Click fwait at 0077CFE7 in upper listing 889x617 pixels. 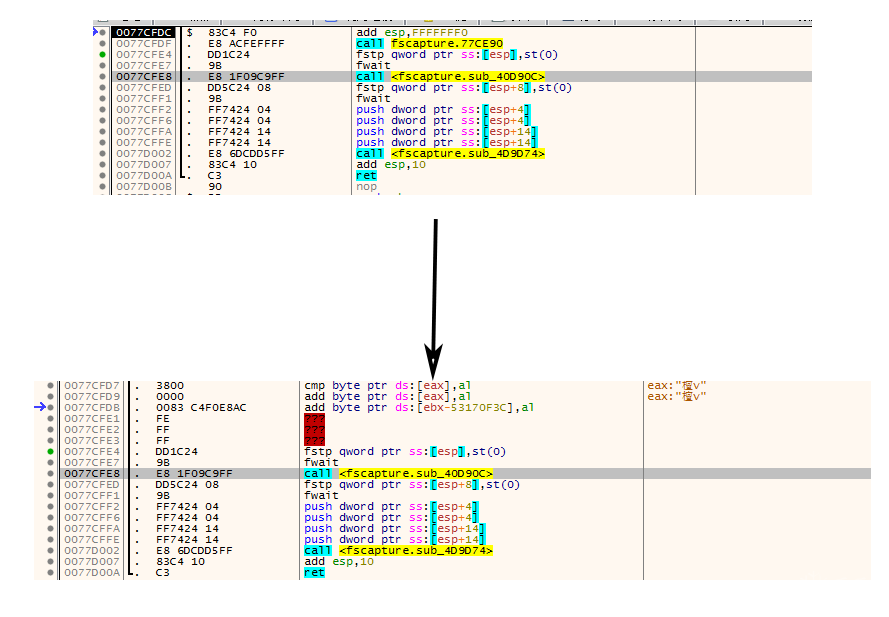373,66
